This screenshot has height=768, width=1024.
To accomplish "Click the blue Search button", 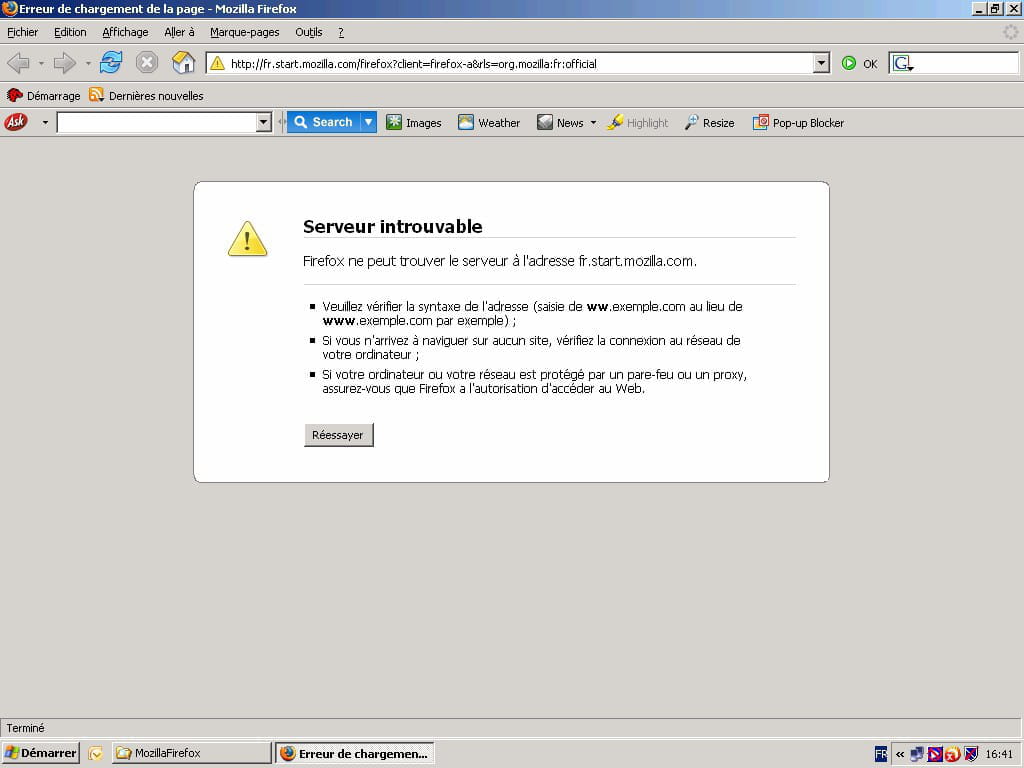I will pyautogui.click(x=324, y=122).
